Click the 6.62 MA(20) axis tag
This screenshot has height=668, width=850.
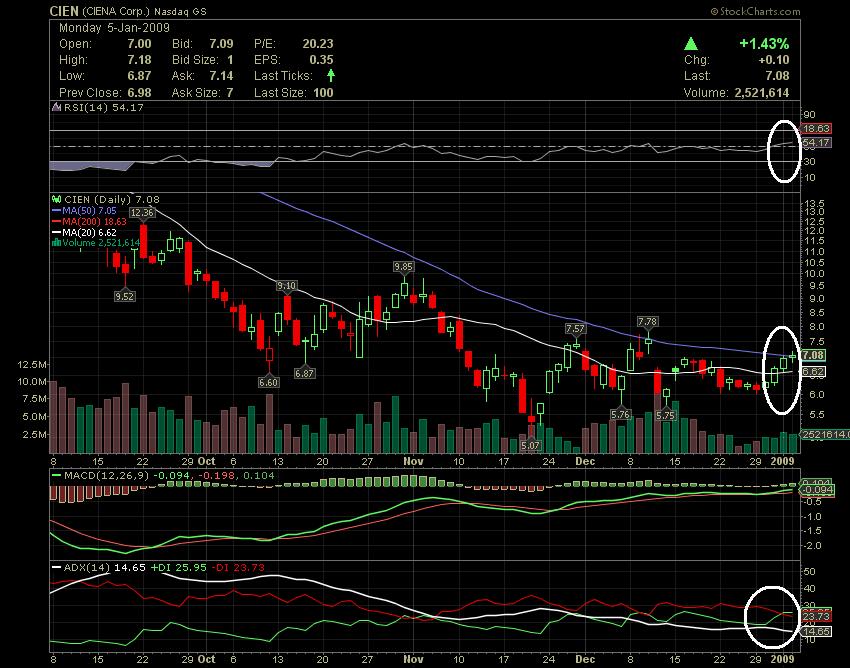tap(813, 372)
